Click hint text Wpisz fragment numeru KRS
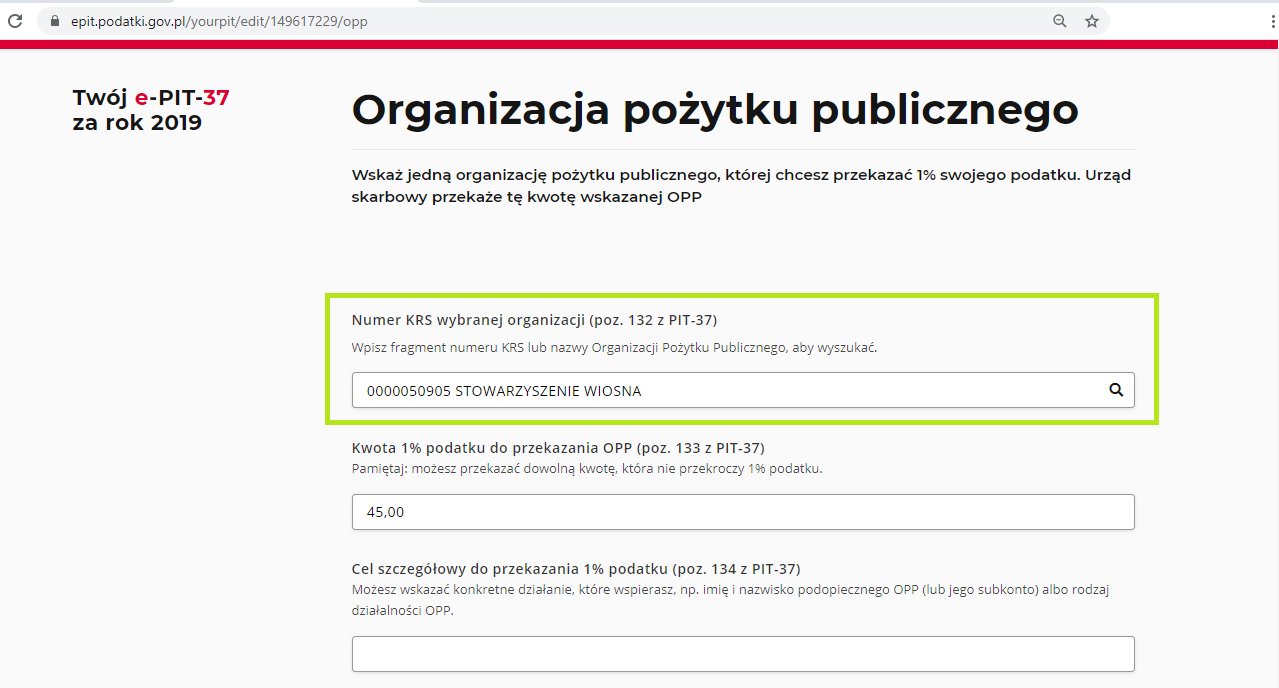The width and height of the screenshot is (1279, 688). [x=614, y=348]
